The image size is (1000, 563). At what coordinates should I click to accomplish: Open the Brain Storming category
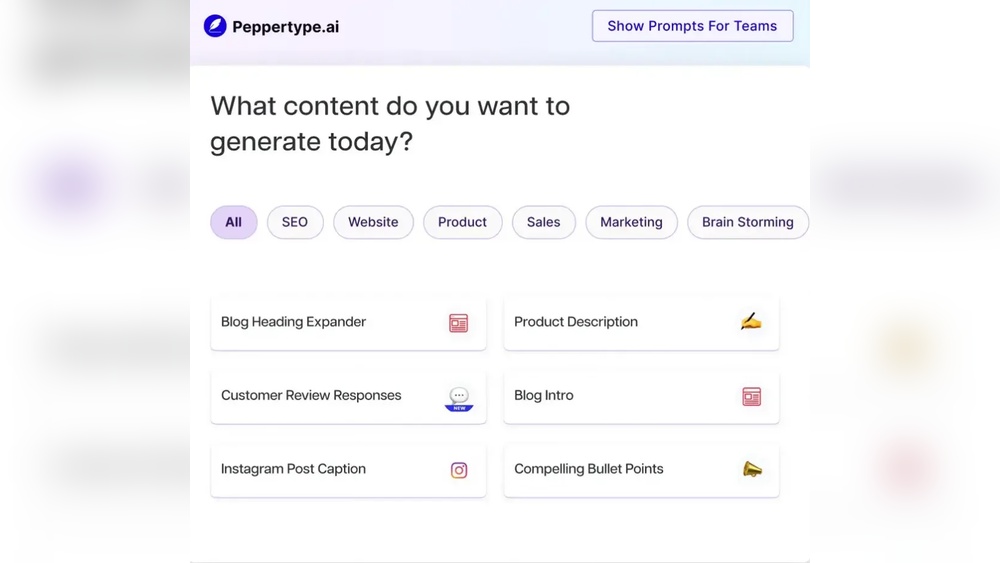(747, 222)
